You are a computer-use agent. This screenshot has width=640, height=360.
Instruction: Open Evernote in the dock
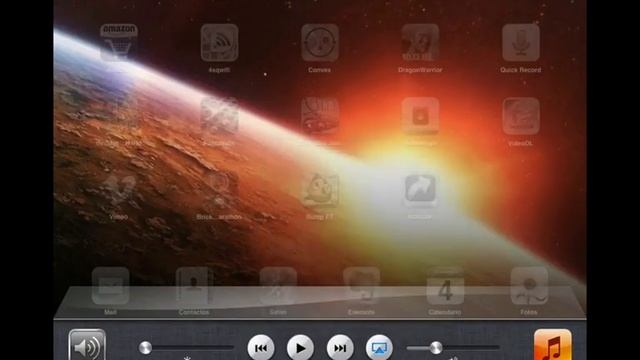point(362,286)
